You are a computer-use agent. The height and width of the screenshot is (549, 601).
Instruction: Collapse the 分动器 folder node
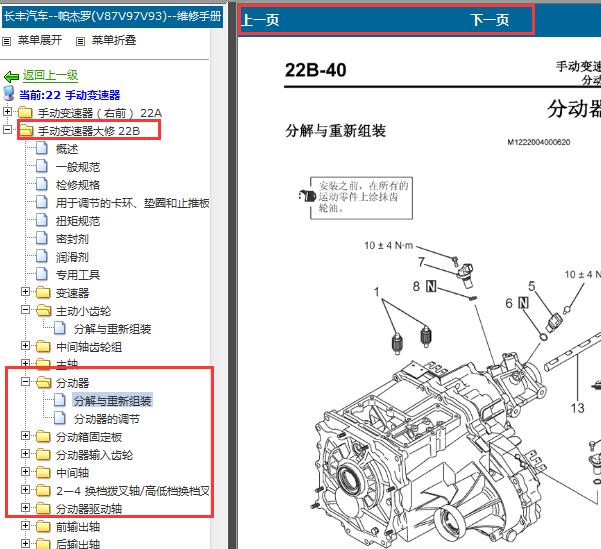[25, 381]
